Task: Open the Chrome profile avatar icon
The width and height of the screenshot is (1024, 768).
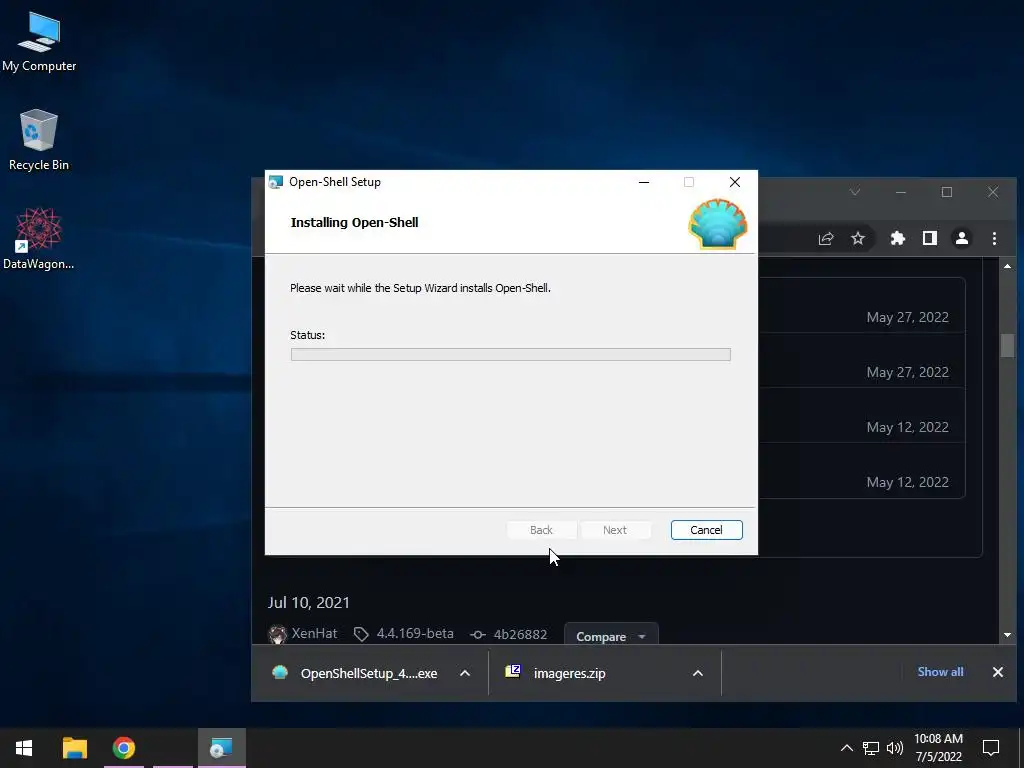Action: click(962, 238)
